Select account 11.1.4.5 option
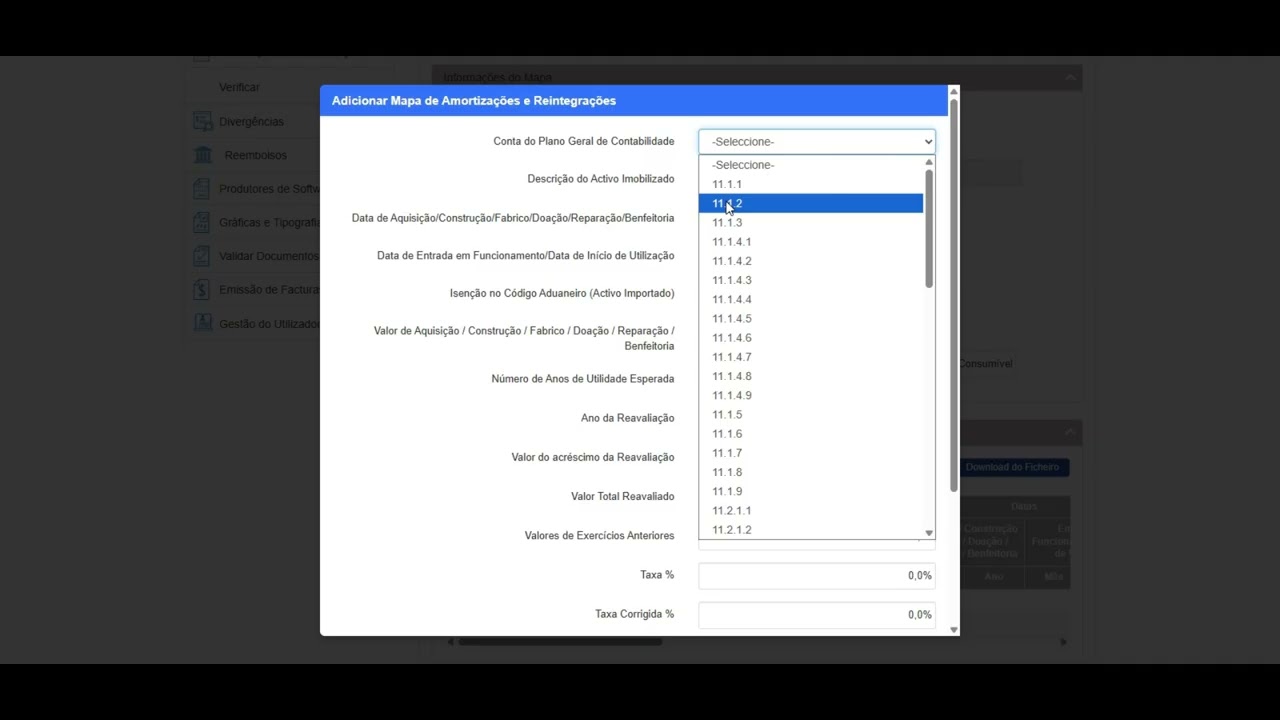The width and height of the screenshot is (1280, 720). click(x=810, y=318)
